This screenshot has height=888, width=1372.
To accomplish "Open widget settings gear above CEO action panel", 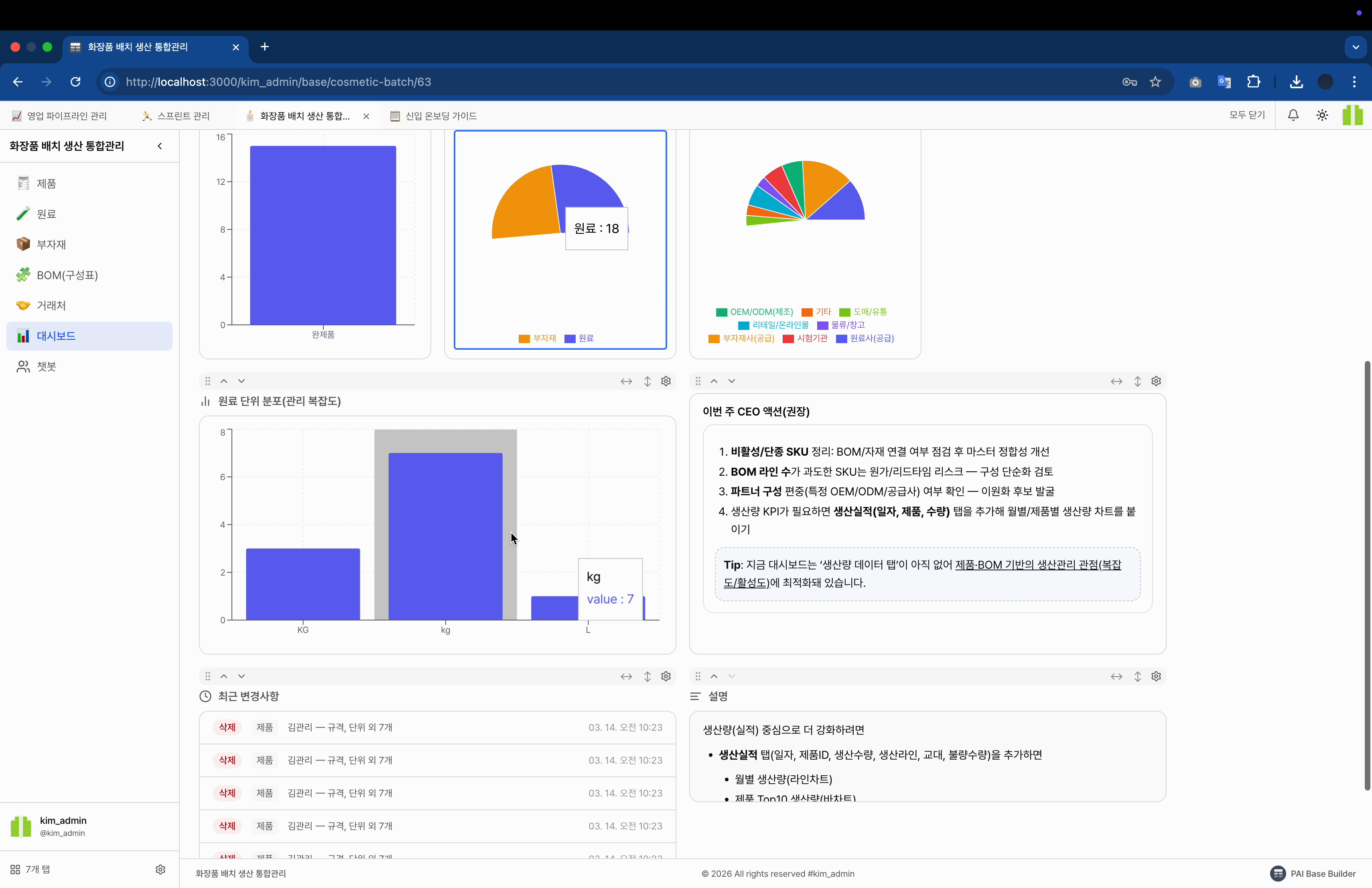I will pyautogui.click(x=1156, y=381).
